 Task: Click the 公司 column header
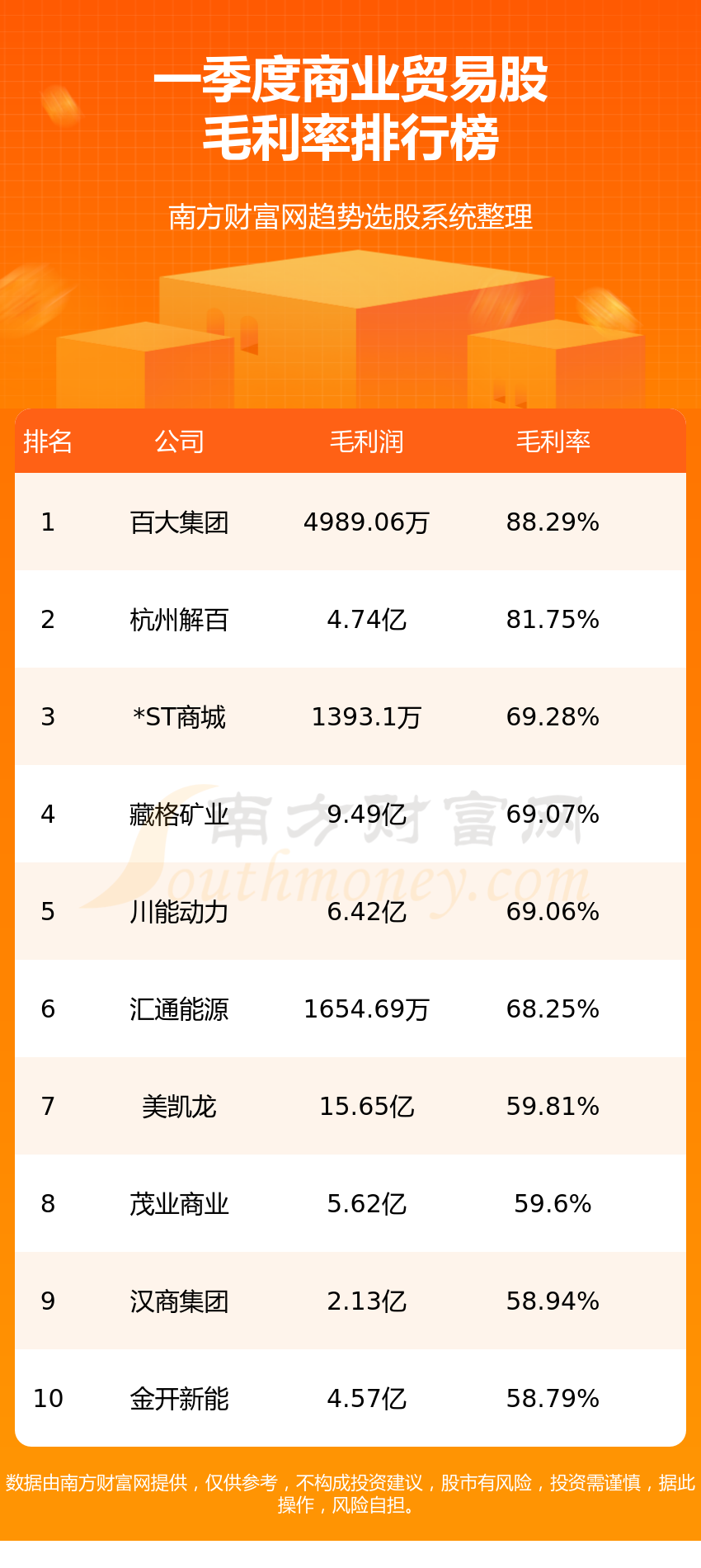coord(179,442)
